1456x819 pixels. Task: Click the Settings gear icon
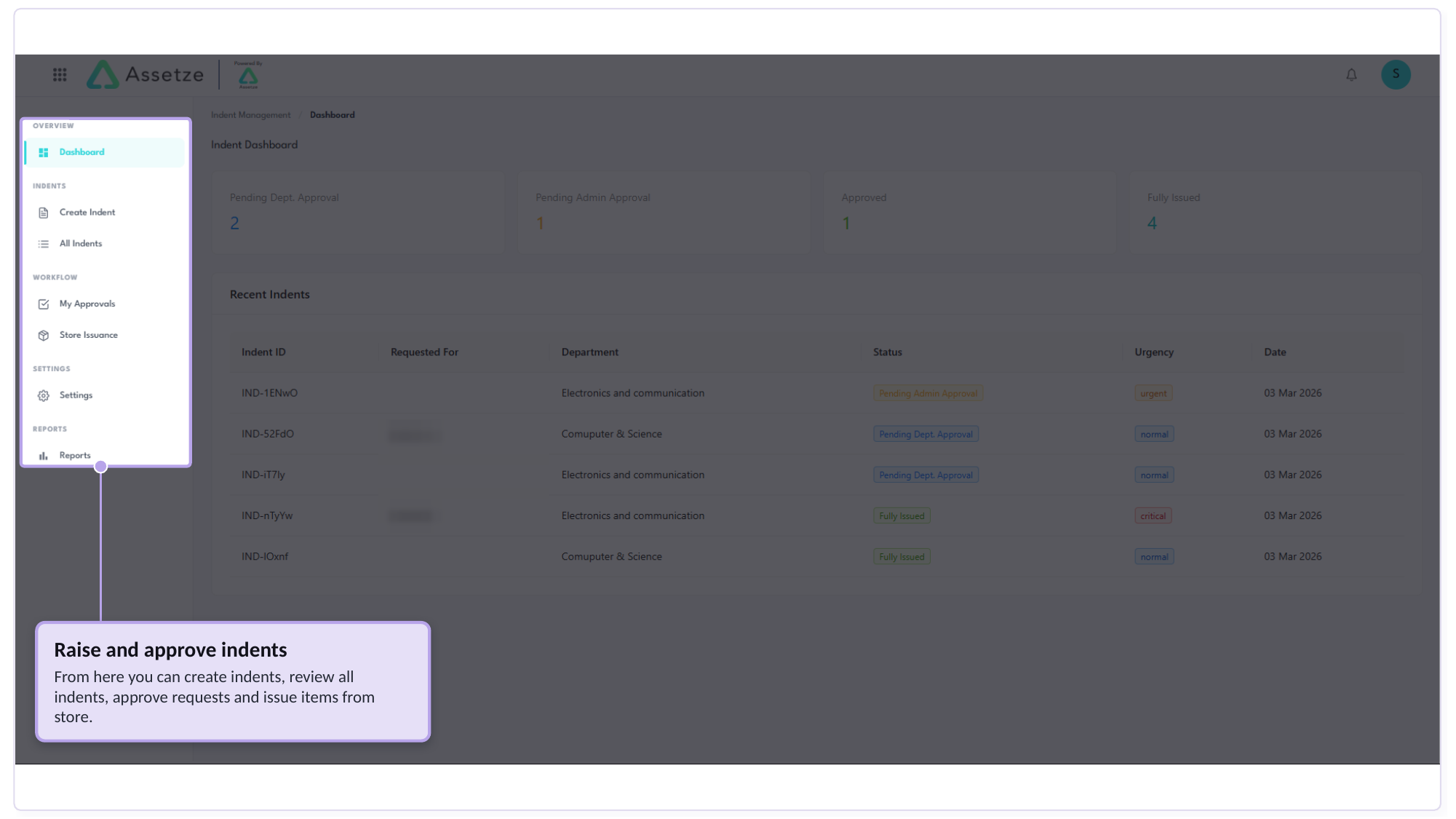[44, 395]
